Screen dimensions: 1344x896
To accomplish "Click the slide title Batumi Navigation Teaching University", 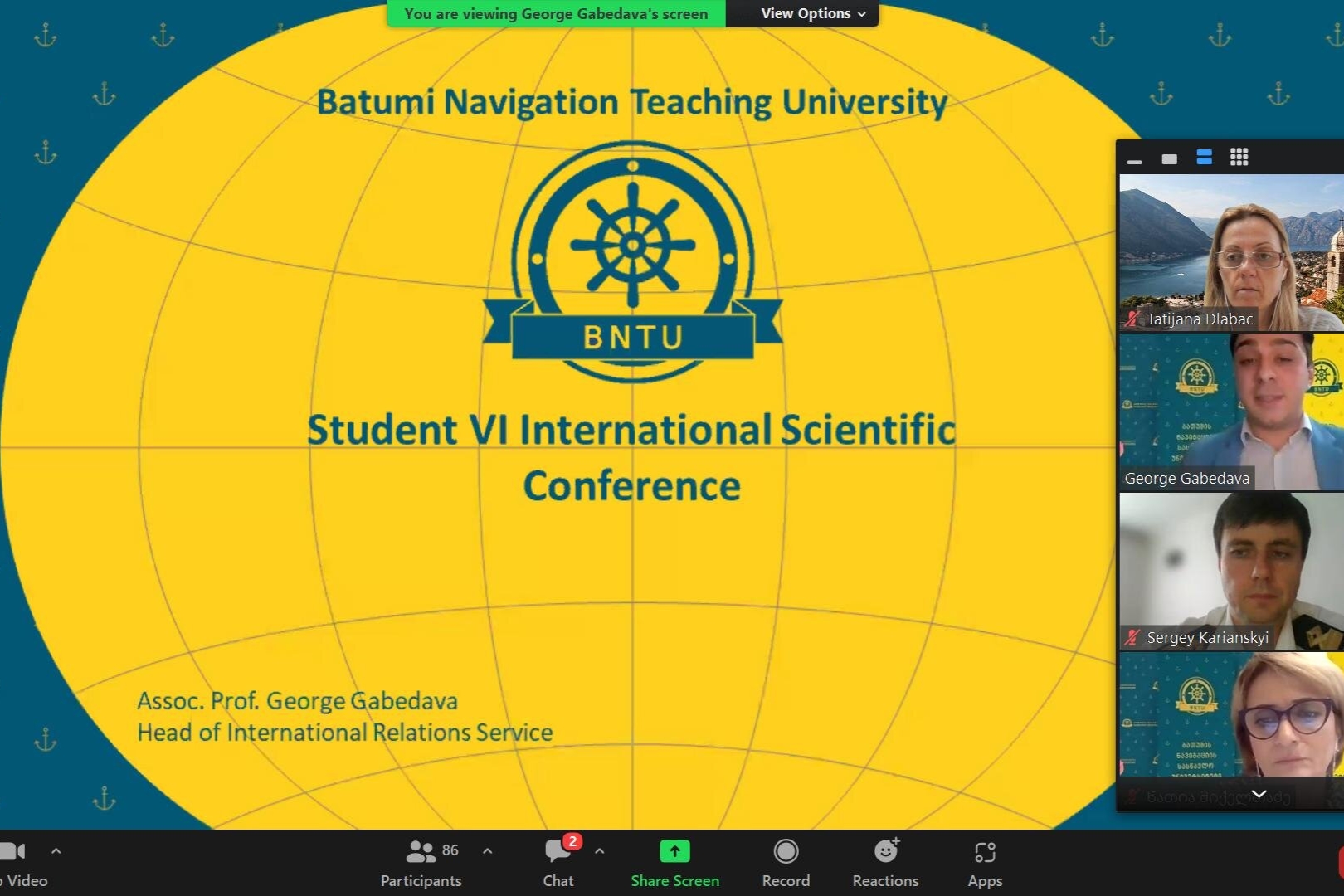I will [631, 103].
